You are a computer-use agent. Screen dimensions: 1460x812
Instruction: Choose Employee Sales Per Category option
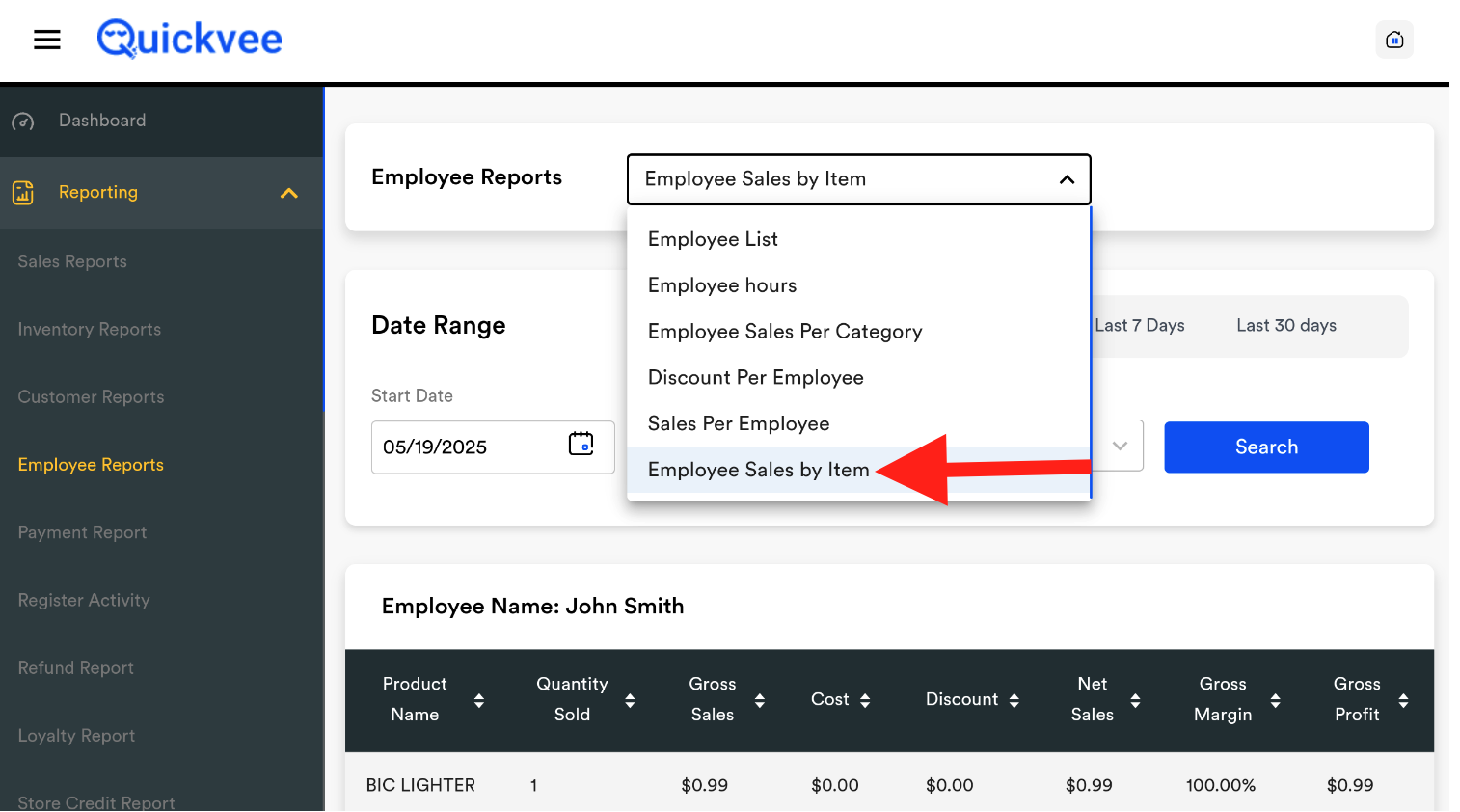coord(785,332)
